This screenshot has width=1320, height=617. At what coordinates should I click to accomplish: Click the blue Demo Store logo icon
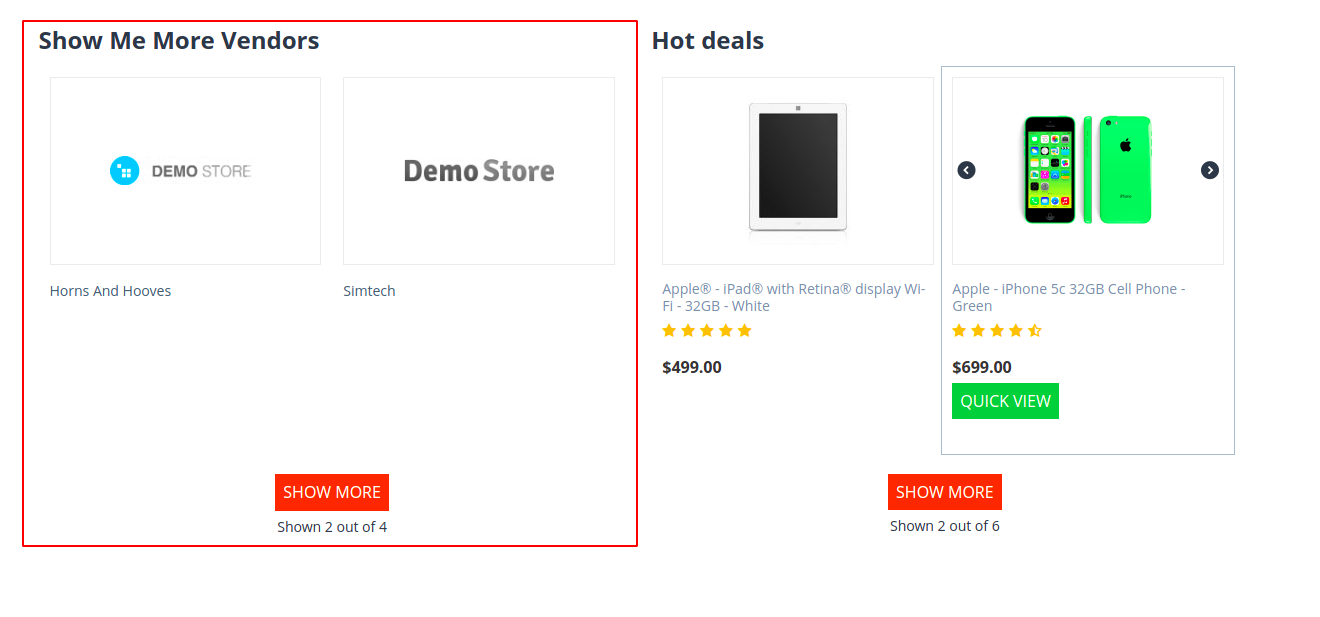click(124, 171)
